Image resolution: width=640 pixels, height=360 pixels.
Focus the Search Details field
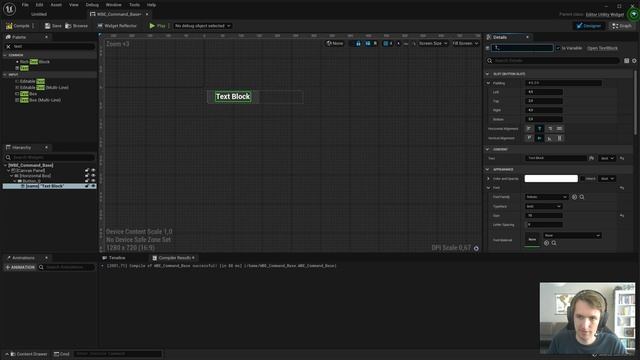(x=553, y=61)
